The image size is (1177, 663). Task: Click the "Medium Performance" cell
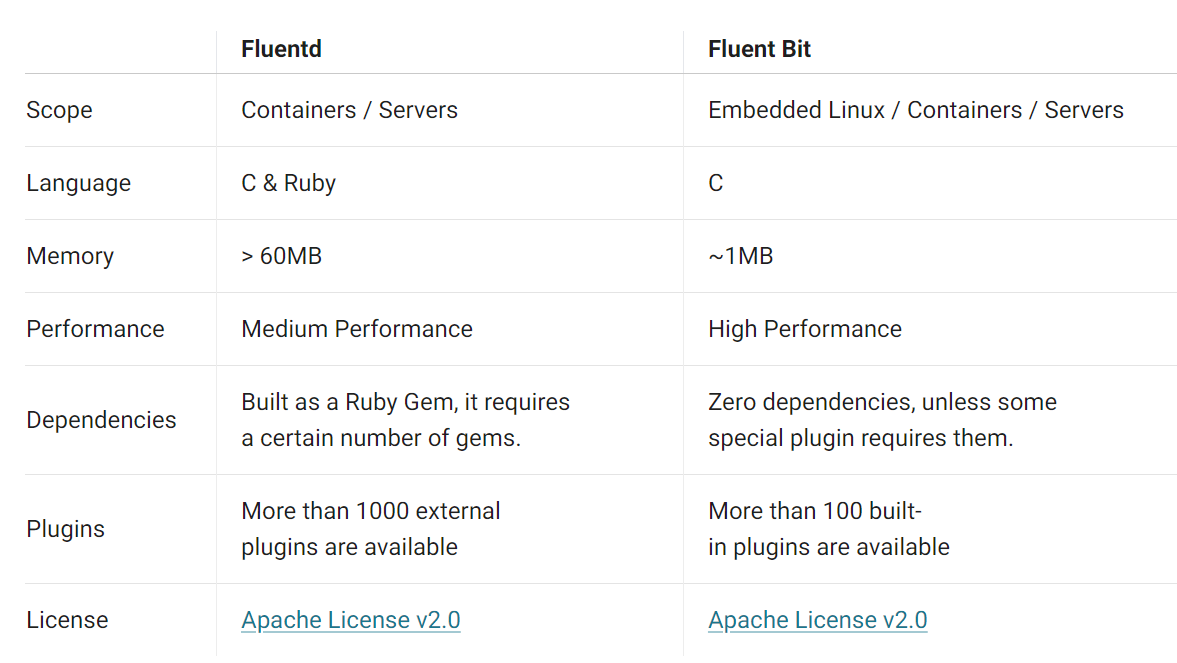pos(356,329)
